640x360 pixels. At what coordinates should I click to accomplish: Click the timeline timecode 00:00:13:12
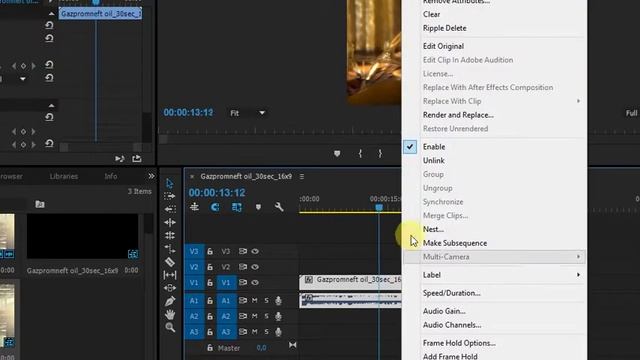coord(217,193)
